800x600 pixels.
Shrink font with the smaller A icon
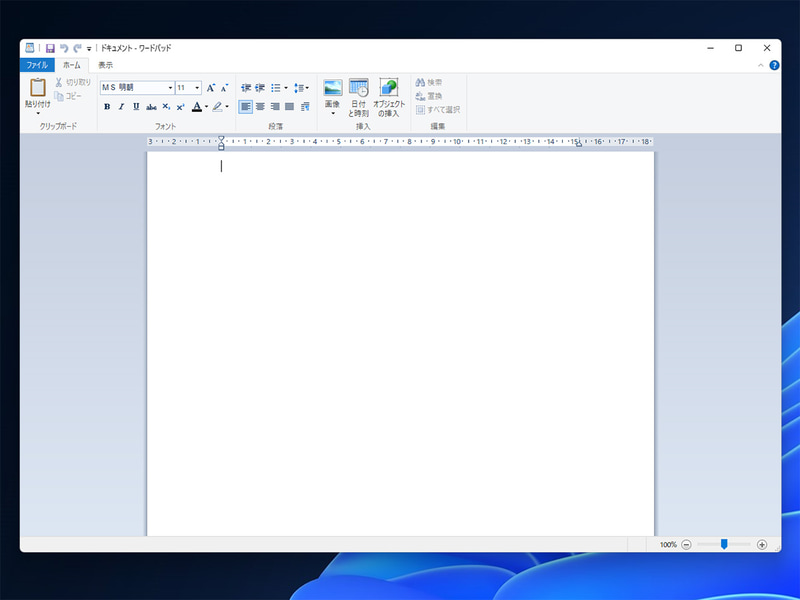click(x=224, y=88)
